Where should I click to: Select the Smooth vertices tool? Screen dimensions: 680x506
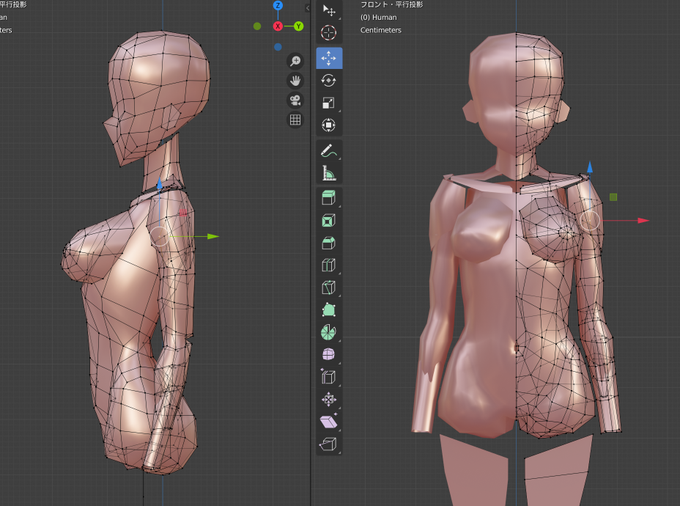point(329,355)
